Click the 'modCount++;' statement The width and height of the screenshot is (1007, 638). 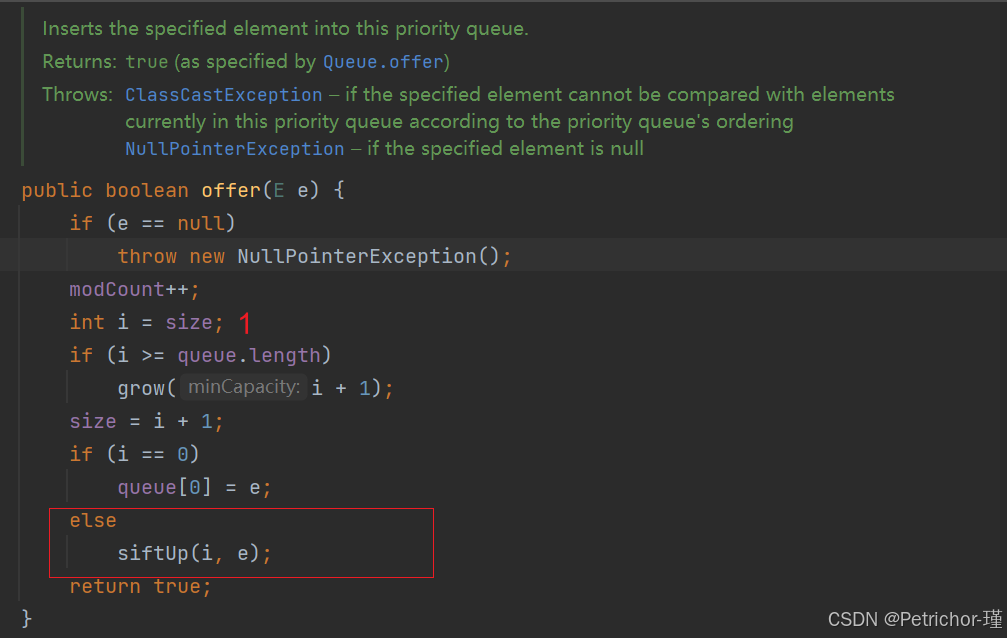tap(134, 290)
